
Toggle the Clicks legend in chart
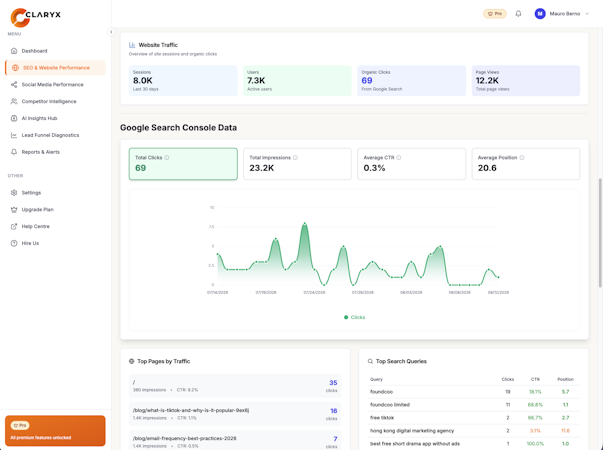[x=354, y=317]
